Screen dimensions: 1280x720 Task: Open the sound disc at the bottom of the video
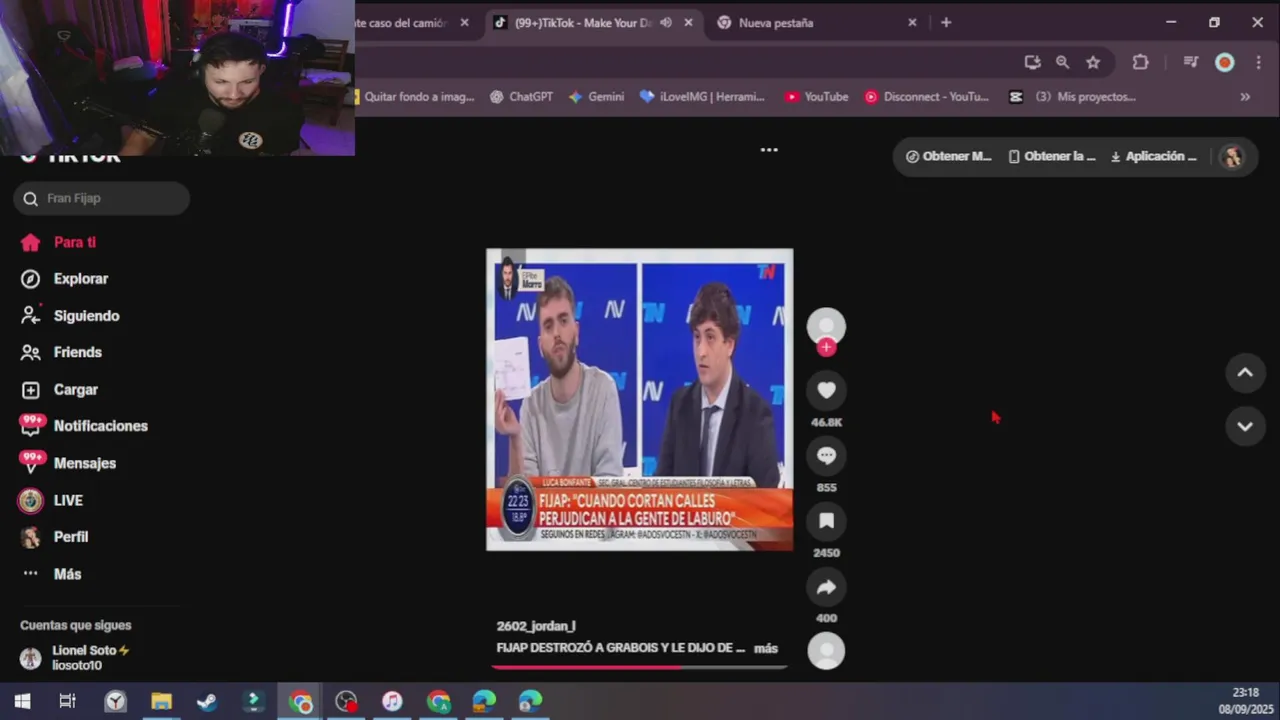[826, 651]
